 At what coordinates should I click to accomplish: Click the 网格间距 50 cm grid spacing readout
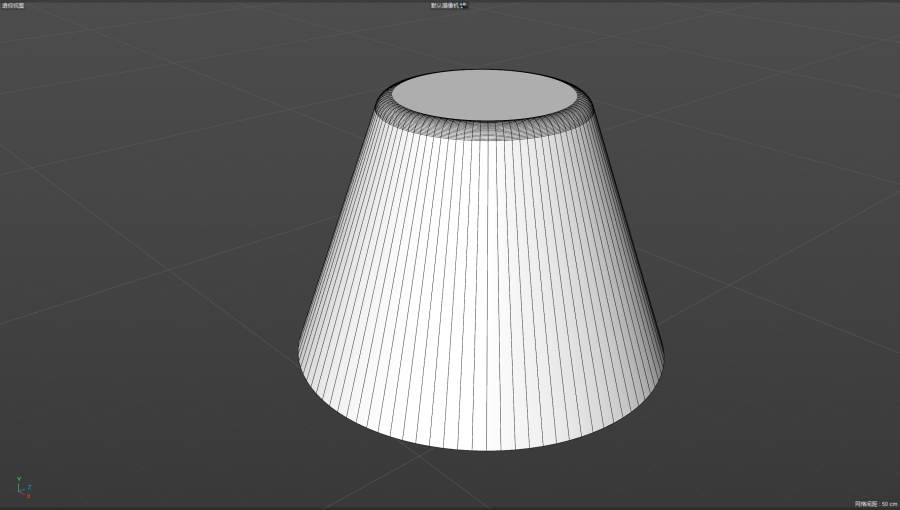(x=875, y=504)
